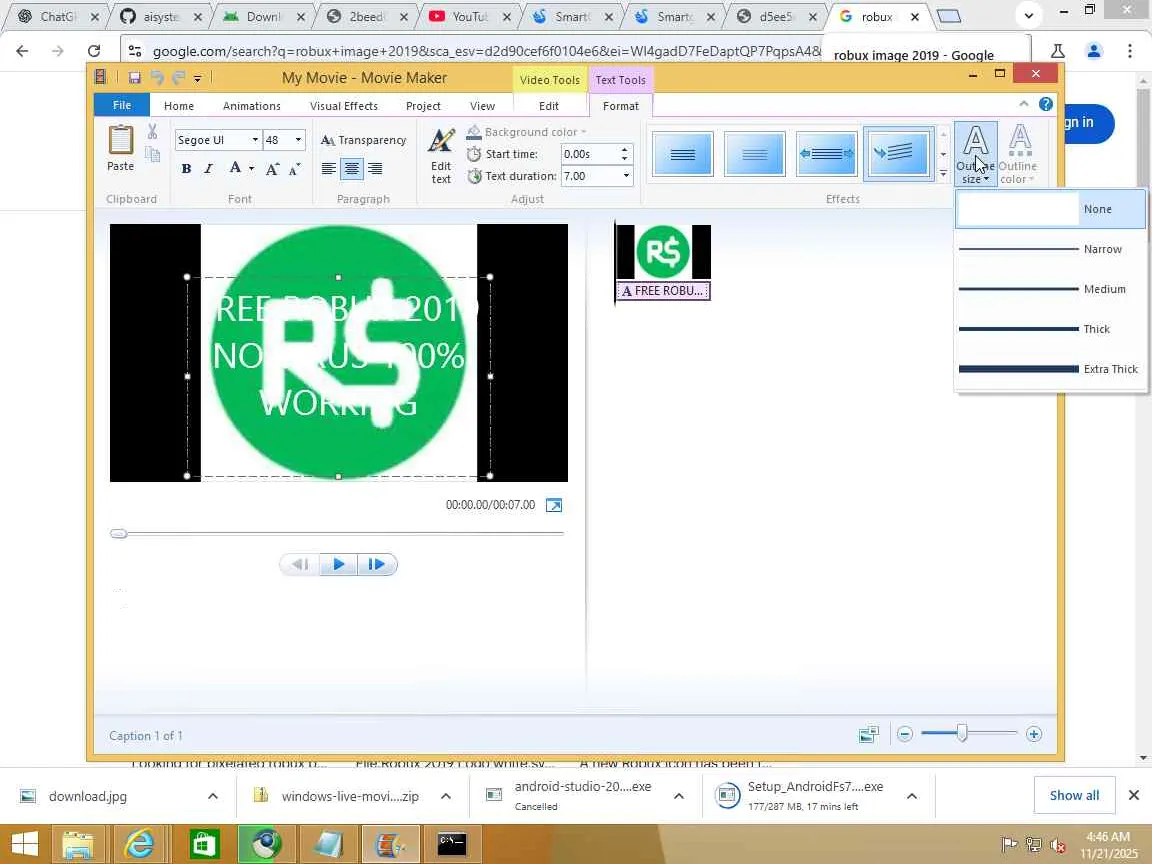1152x864 pixels.
Task: Select the FREE ROBU... caption on storyboard
Action: pos(663,291)
